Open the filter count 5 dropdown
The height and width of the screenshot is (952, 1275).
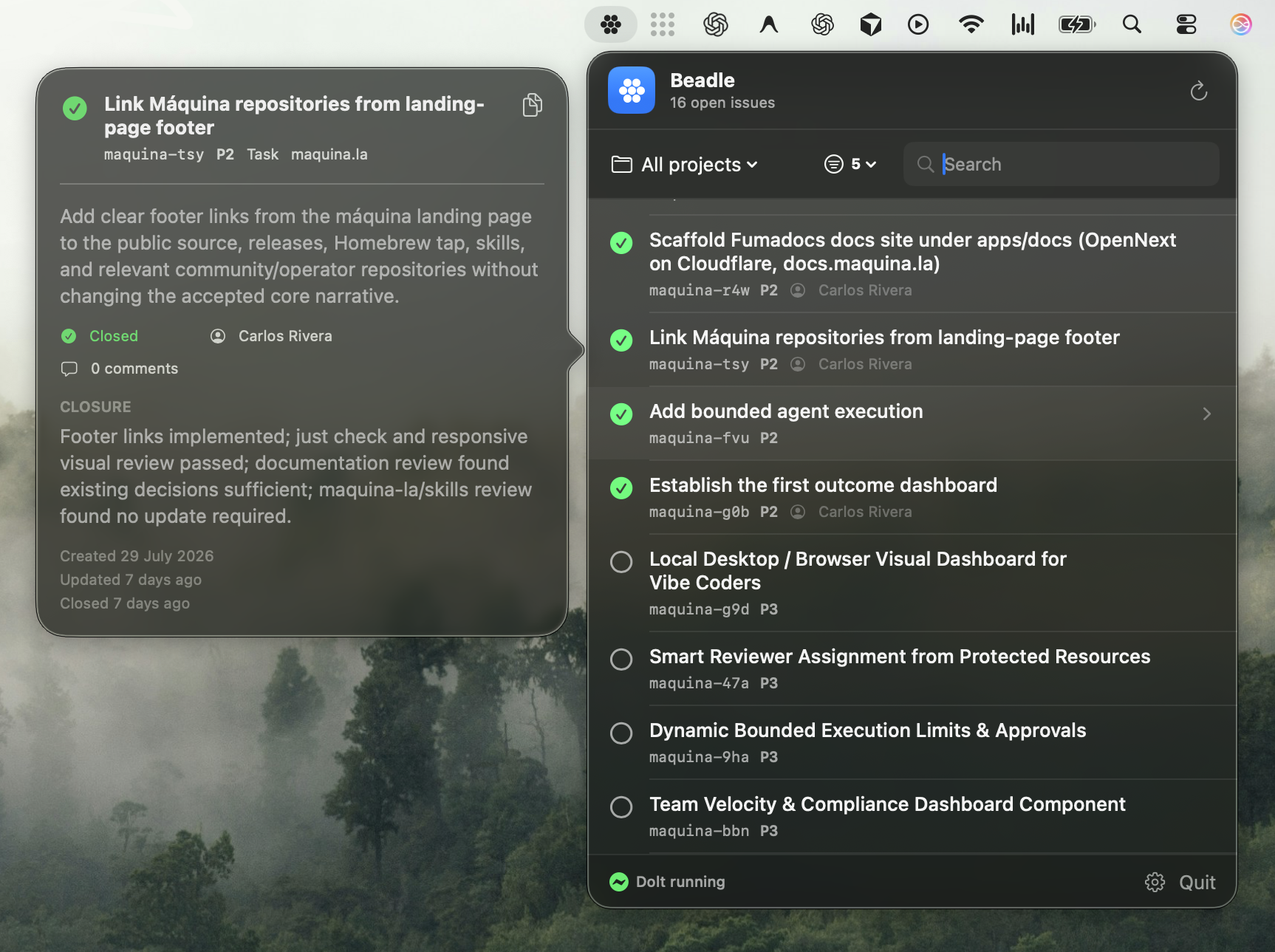(850, 164)
